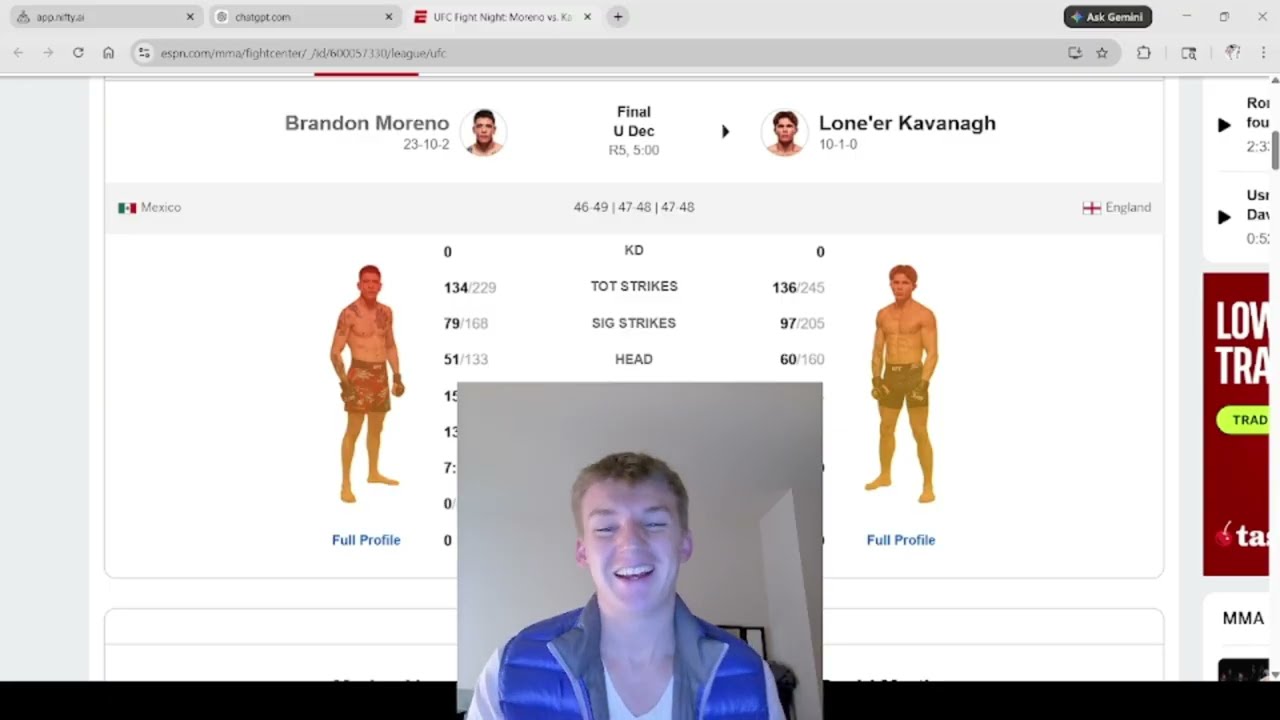
Task: Click the Mexico flag icon
Action: (127, 208)
